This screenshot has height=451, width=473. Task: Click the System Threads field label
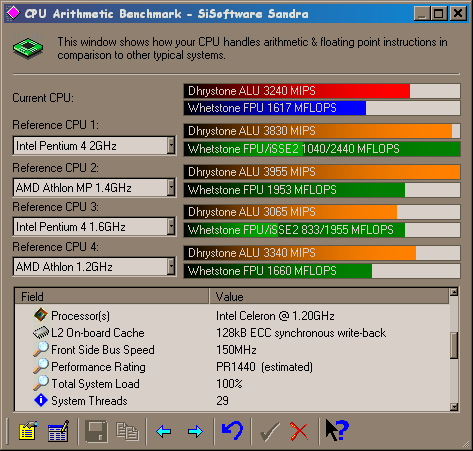click(89, 401)
